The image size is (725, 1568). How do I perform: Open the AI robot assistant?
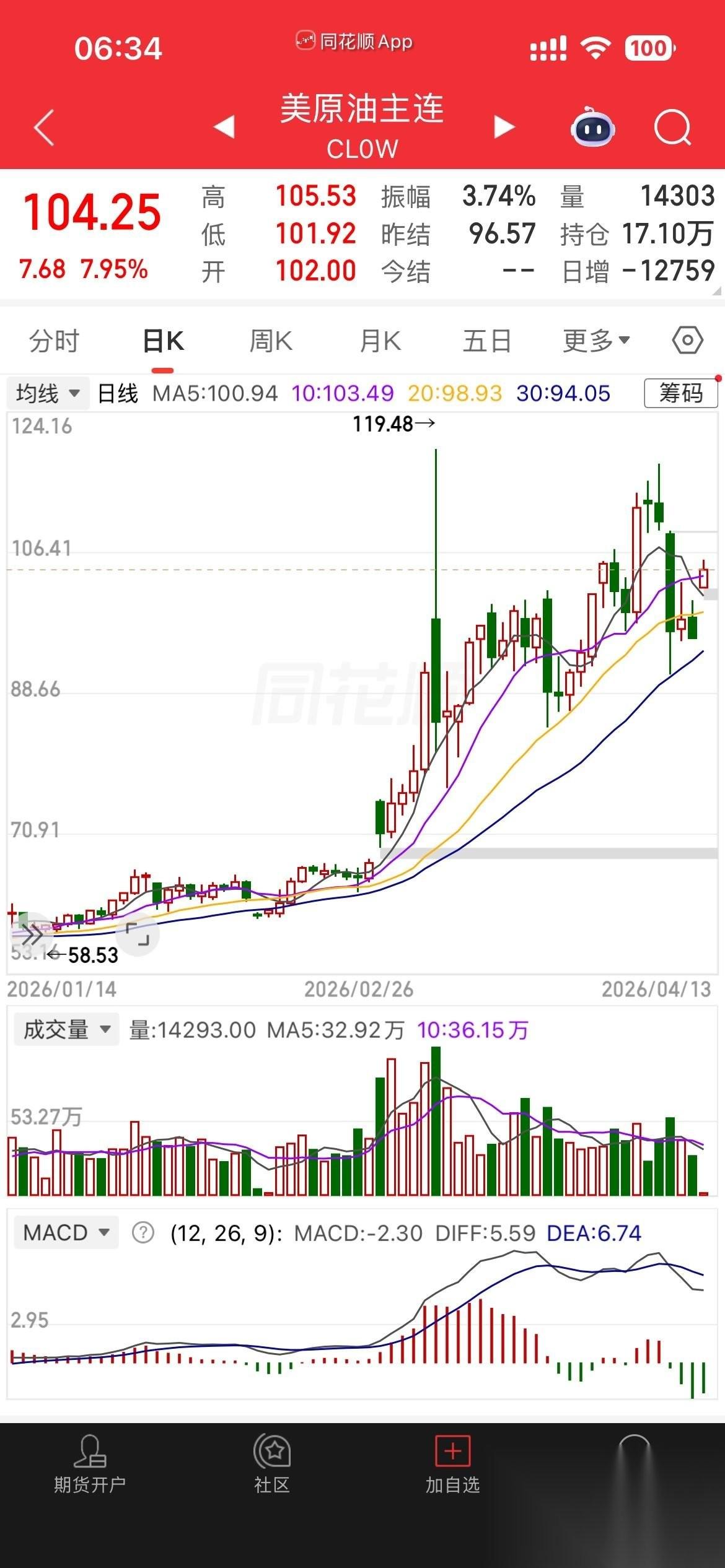592,127
